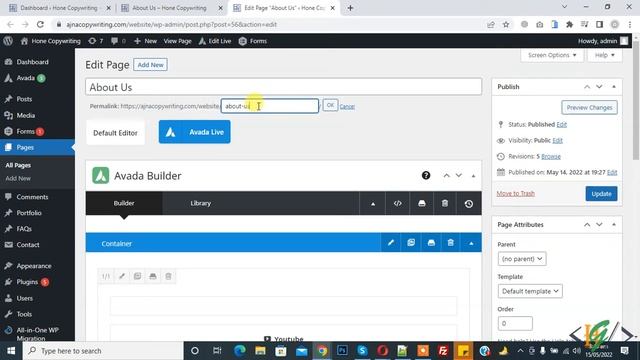Bookmark this page with the star icon

click(x=506, y=24)
